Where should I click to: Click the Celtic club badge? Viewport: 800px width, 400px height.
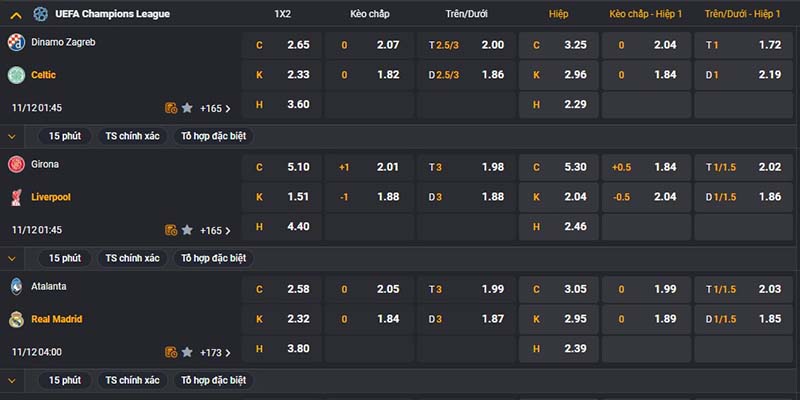[16, 75]
